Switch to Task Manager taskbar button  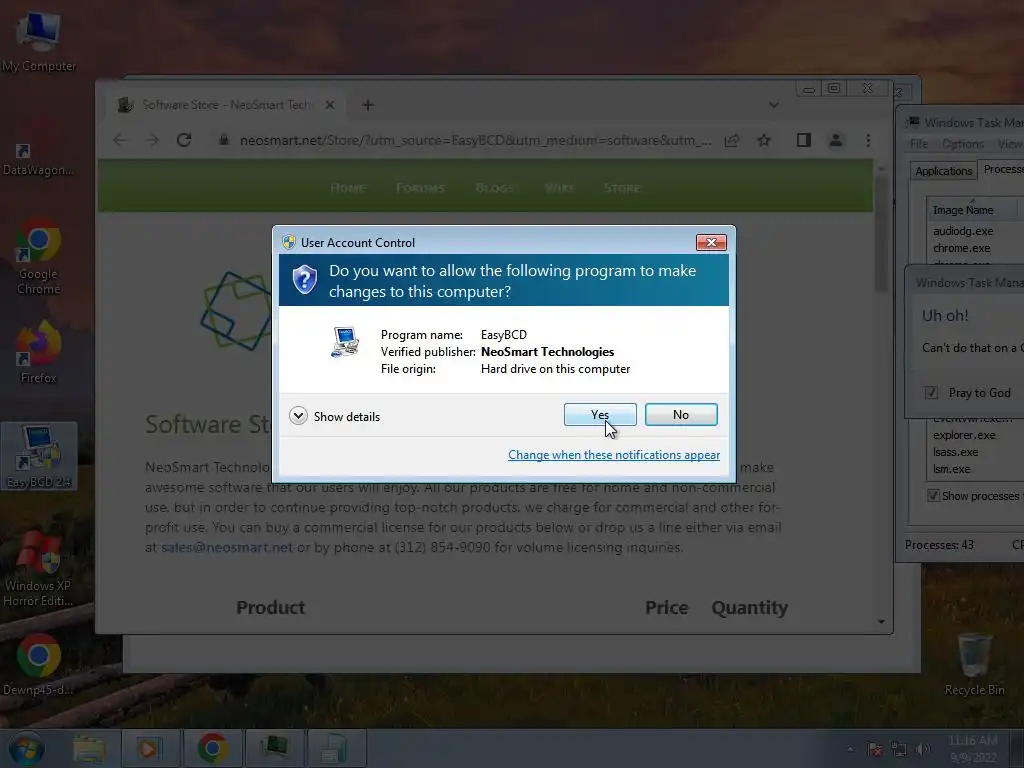(274, 748)
